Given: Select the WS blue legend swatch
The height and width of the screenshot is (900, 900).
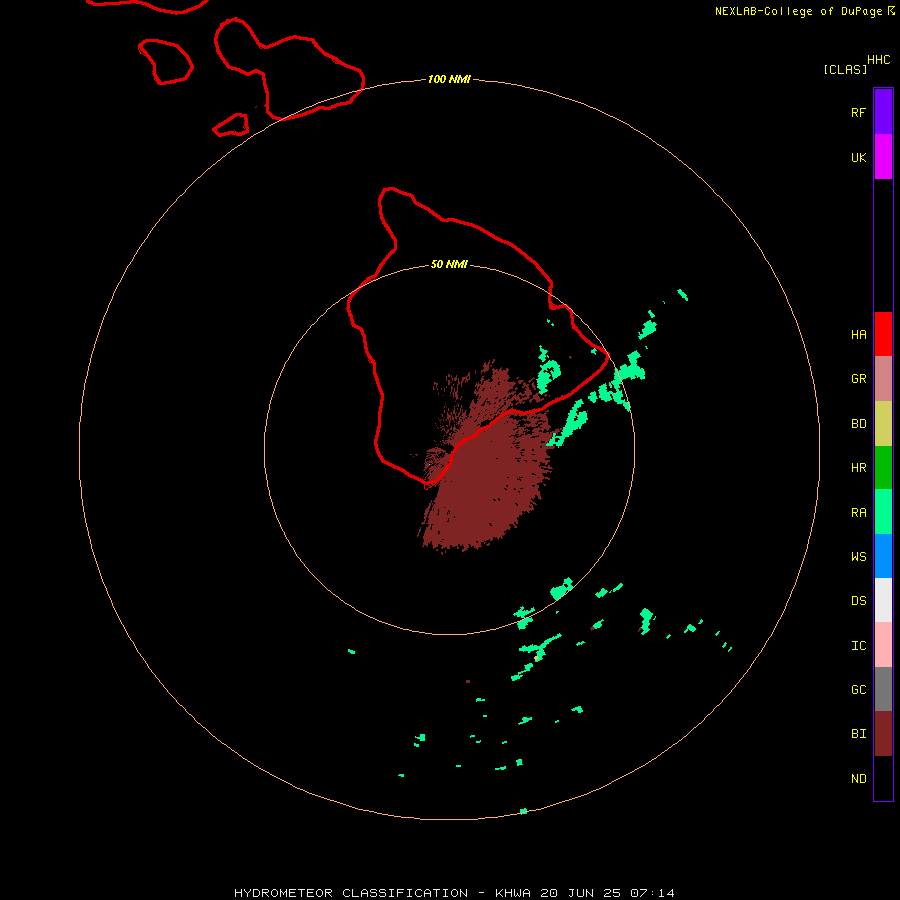Looking at the screenshot, I should [883, 556].
